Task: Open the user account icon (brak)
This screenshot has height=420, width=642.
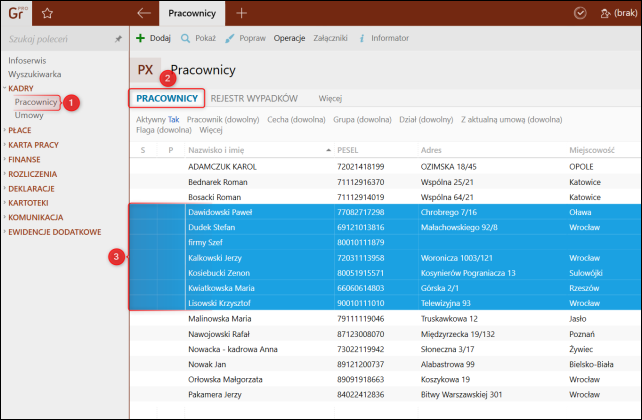Action: point(613,13)
